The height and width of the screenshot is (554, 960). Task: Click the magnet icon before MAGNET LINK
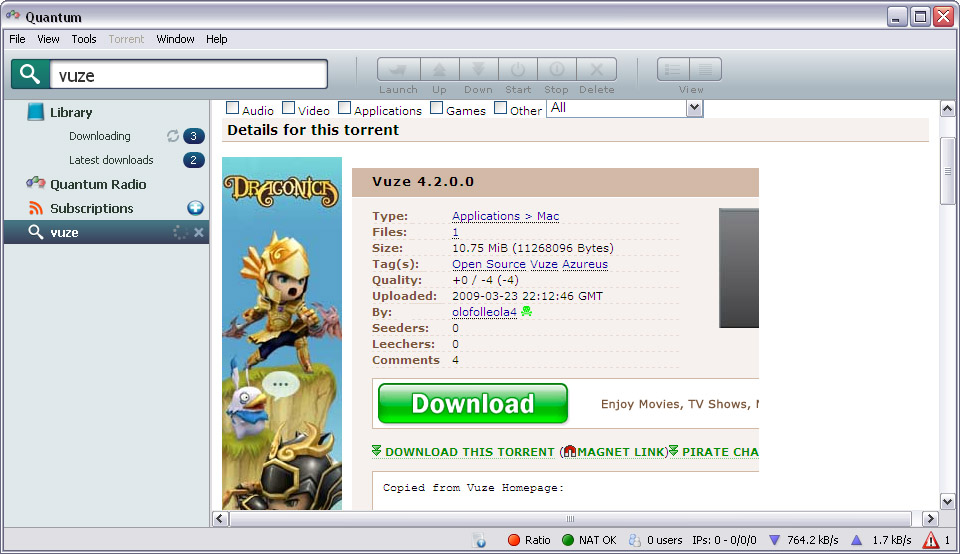click(569, 452)
